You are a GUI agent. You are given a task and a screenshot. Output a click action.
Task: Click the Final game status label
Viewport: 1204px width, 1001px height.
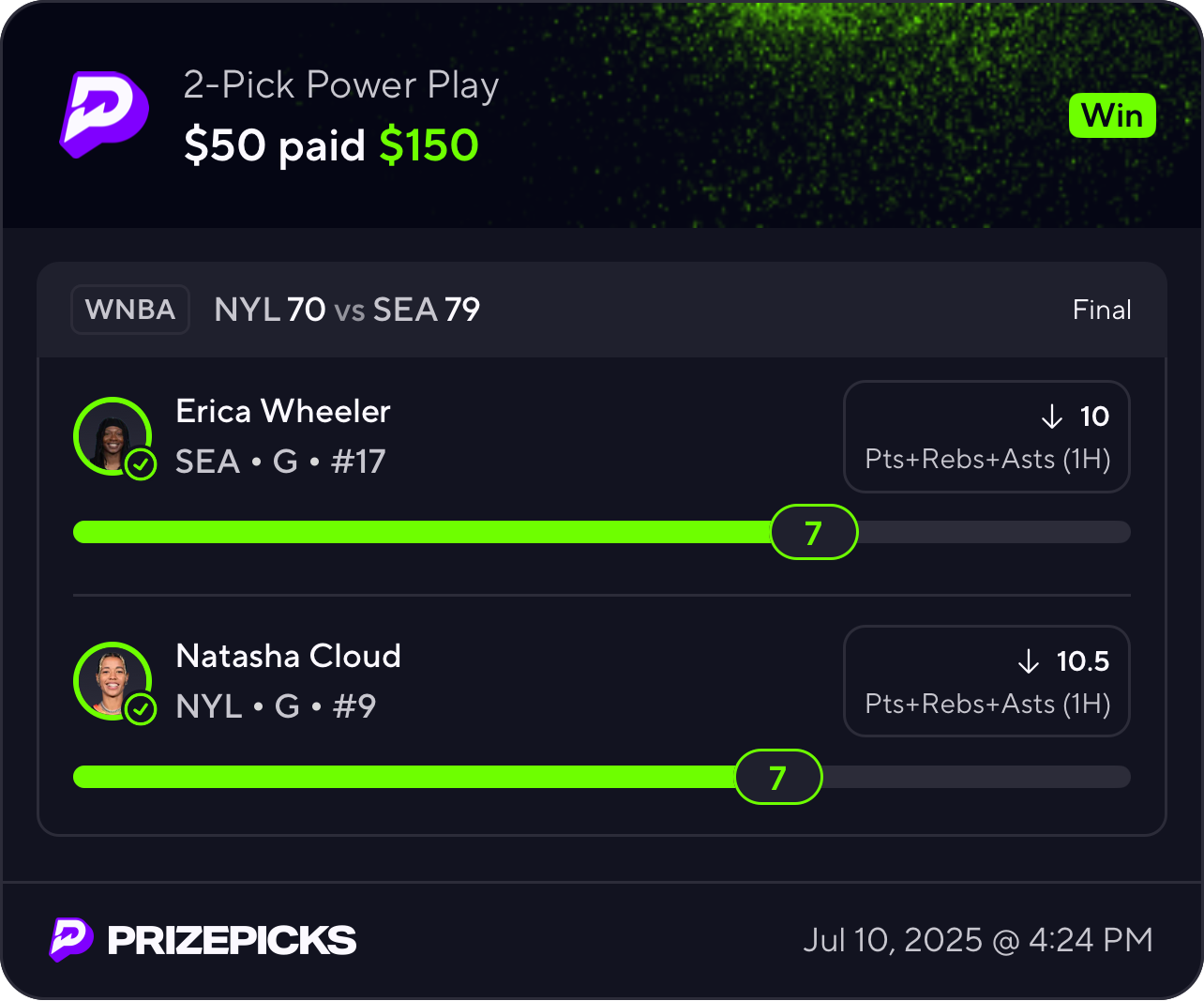[x=1102, y=310]
